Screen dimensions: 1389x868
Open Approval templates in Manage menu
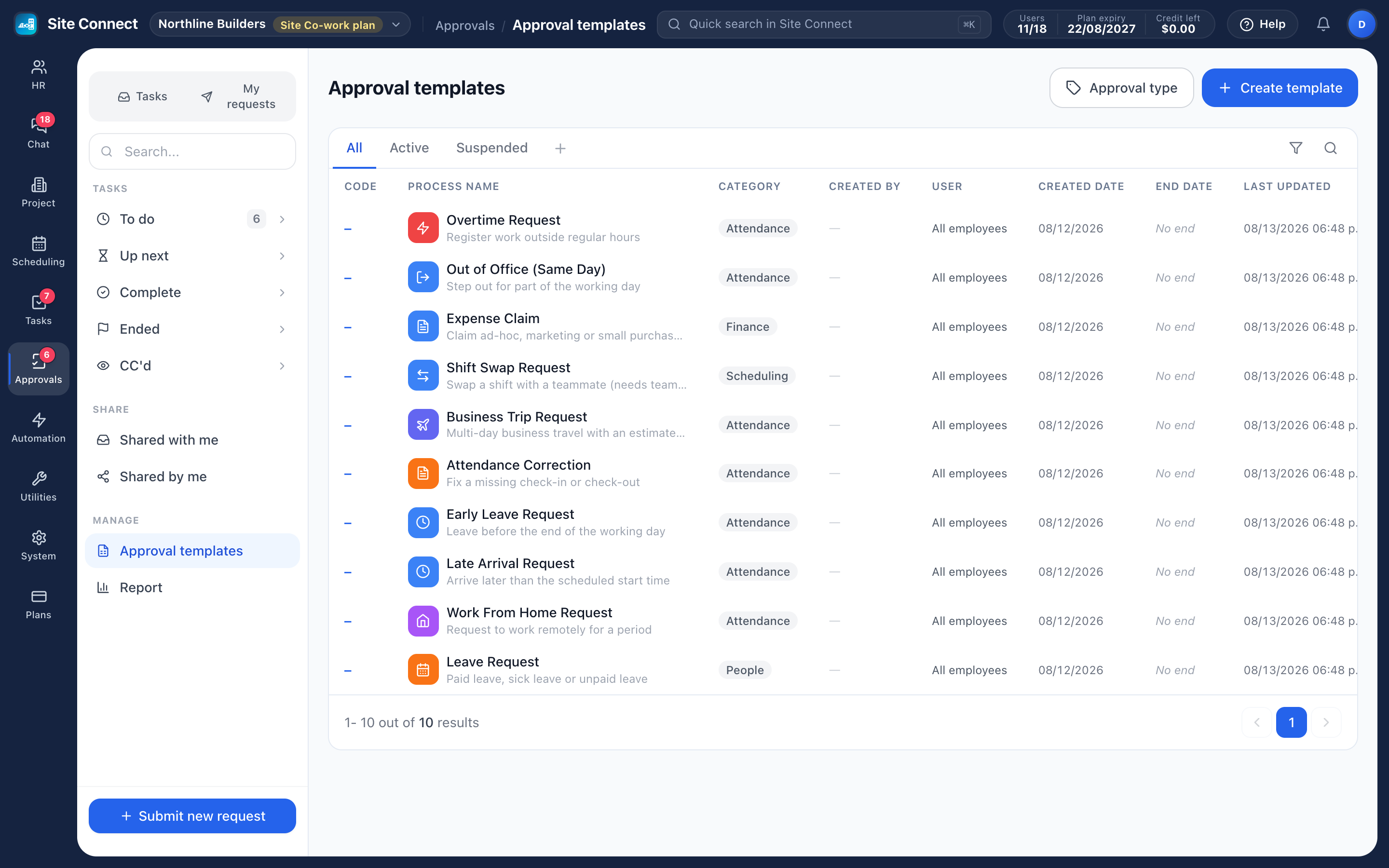(x=192, y=551)
